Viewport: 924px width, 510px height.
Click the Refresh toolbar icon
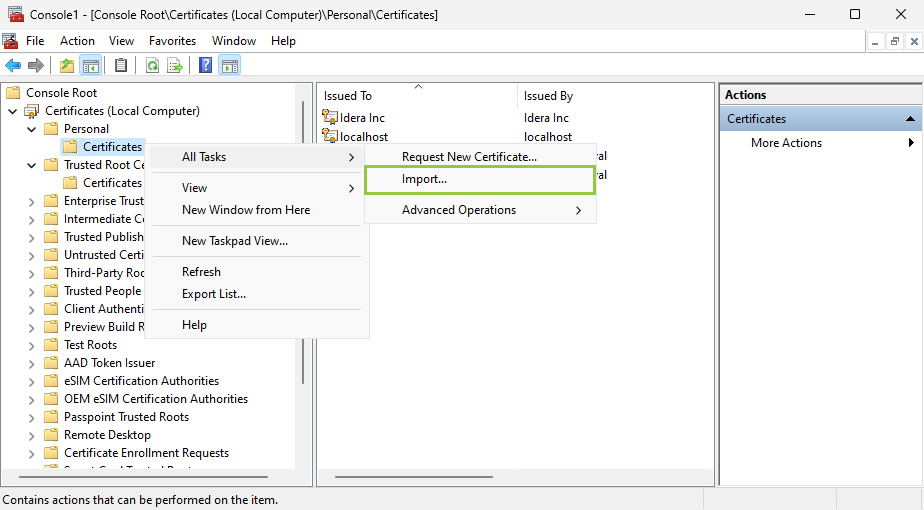point(153,65)
